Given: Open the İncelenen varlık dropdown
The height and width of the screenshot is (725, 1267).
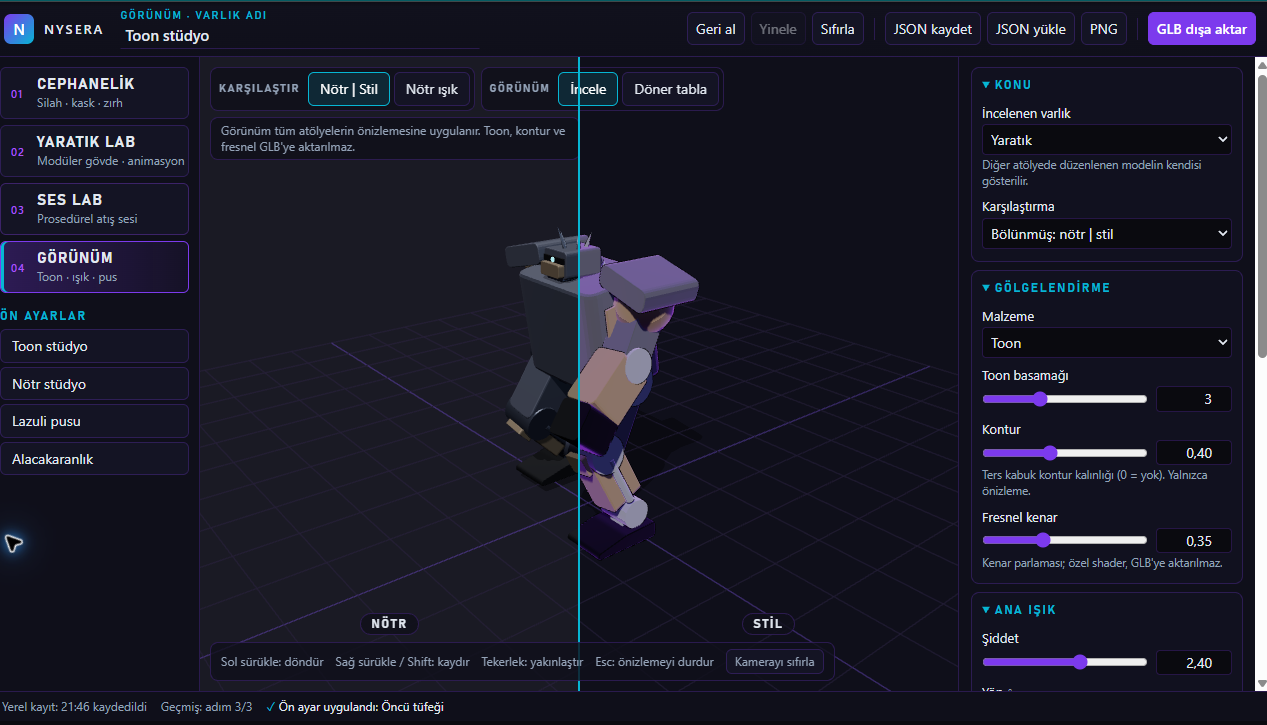Looking at the screenshot, I should tap(1106, 140).
